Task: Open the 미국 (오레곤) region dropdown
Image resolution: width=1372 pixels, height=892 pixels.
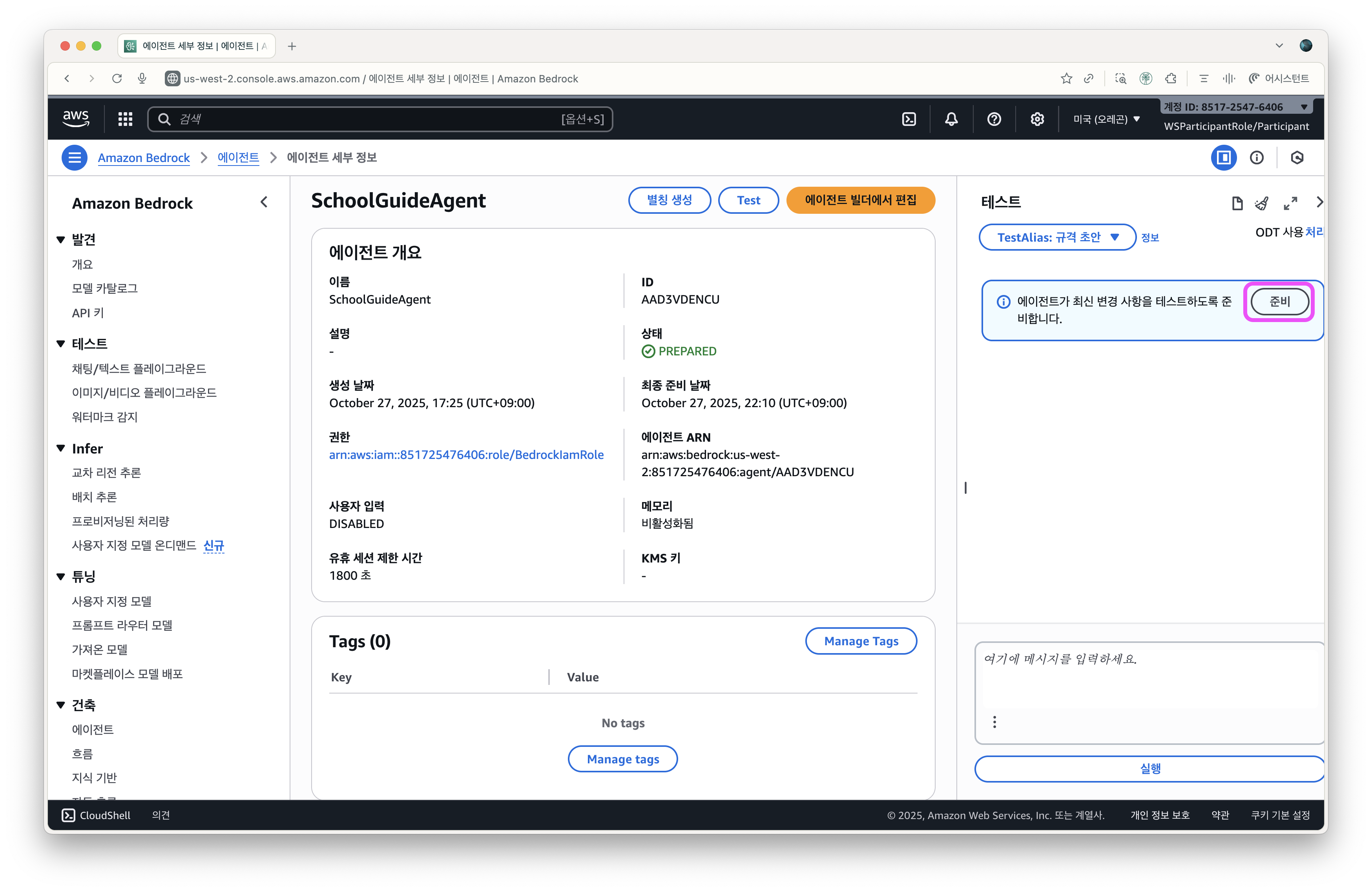Action: tap(1106, 119)
